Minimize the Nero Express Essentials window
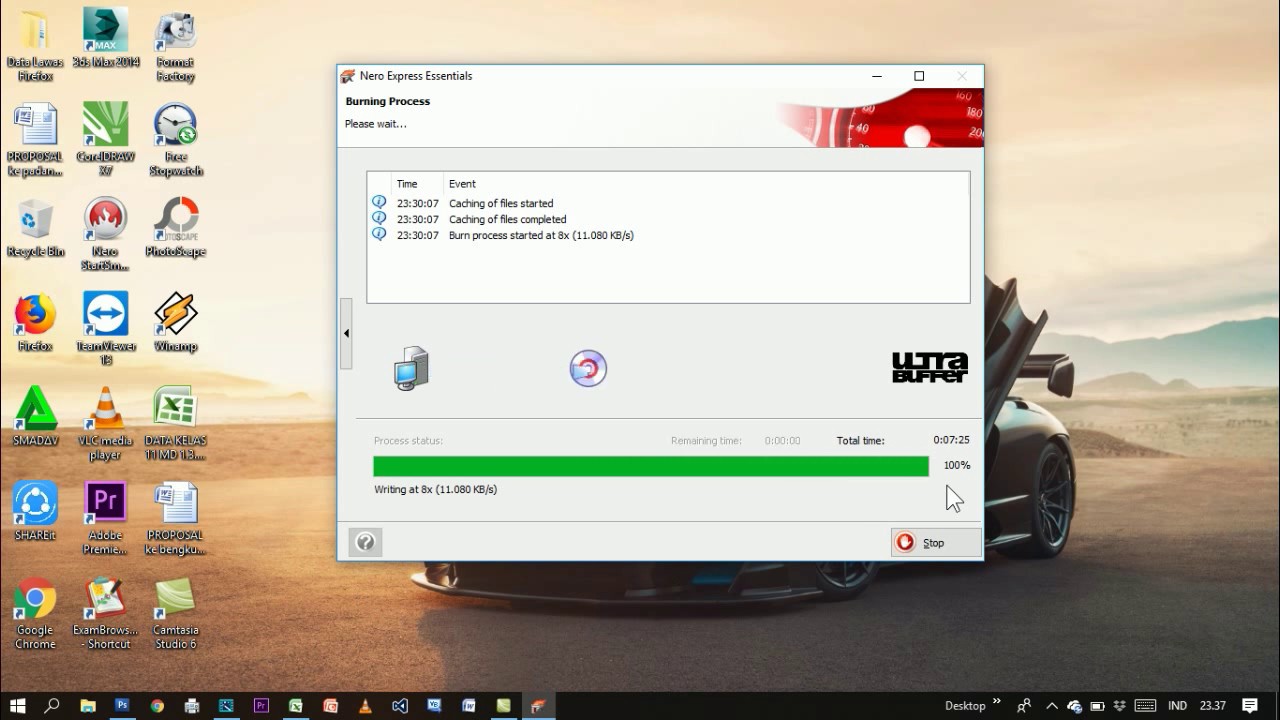Screen dimensions: 1280x720 pyautogui.click(x=877, y=76)
